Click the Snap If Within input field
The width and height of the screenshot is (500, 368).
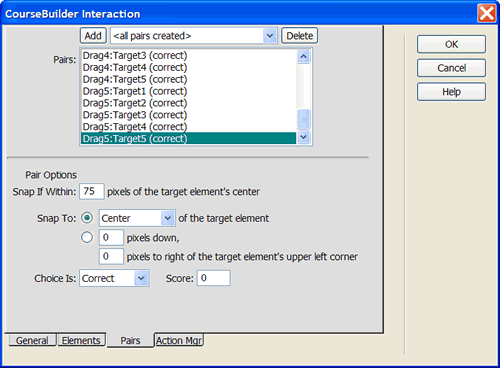click(92, 191)
